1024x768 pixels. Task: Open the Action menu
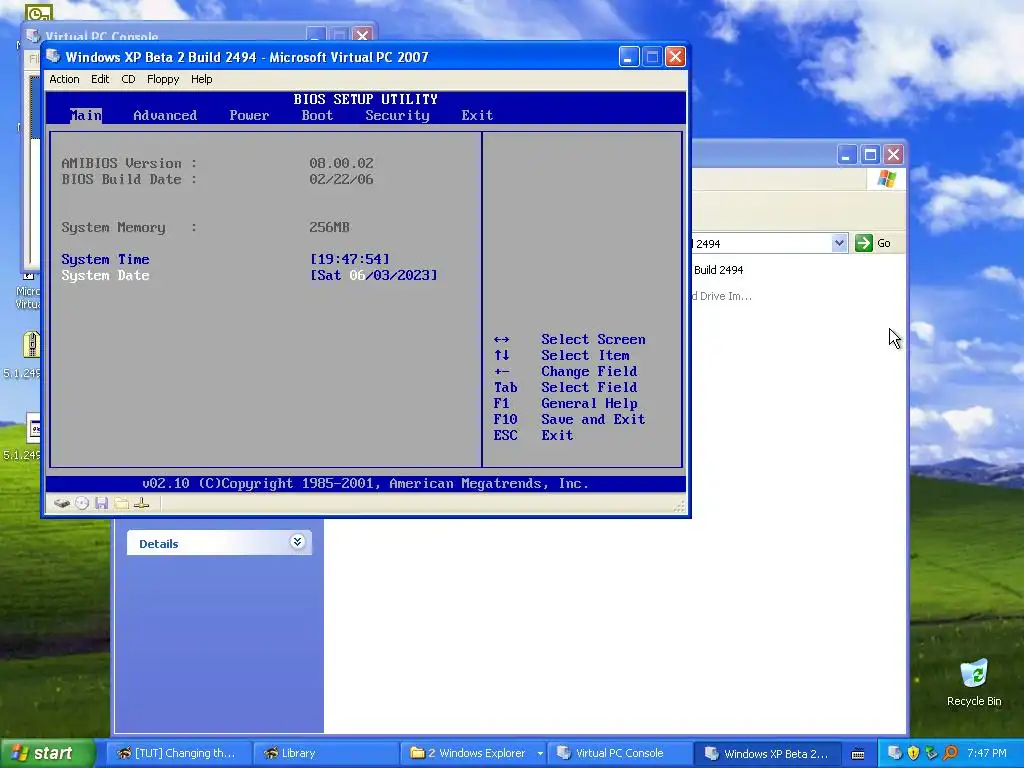[65, 79]
